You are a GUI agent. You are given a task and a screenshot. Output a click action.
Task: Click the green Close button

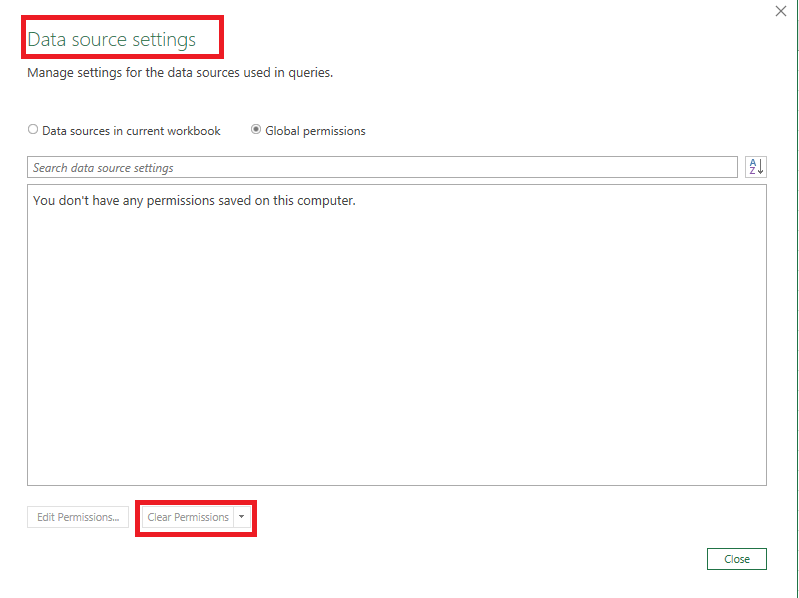736,559
